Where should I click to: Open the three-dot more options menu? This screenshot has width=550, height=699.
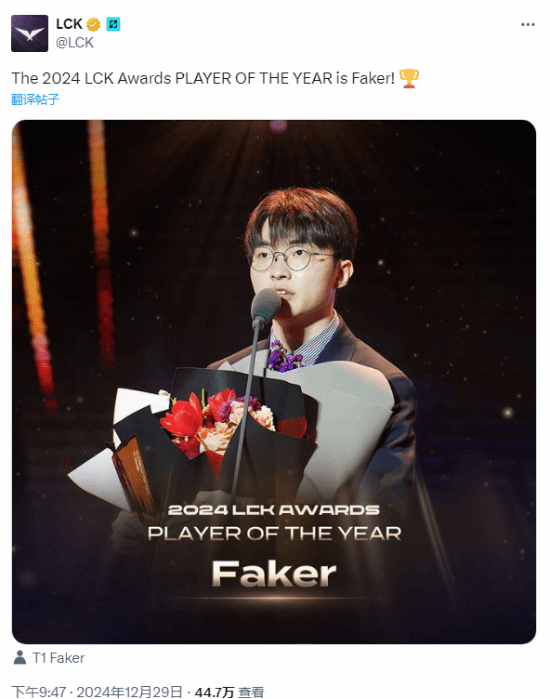click(528, 25)
